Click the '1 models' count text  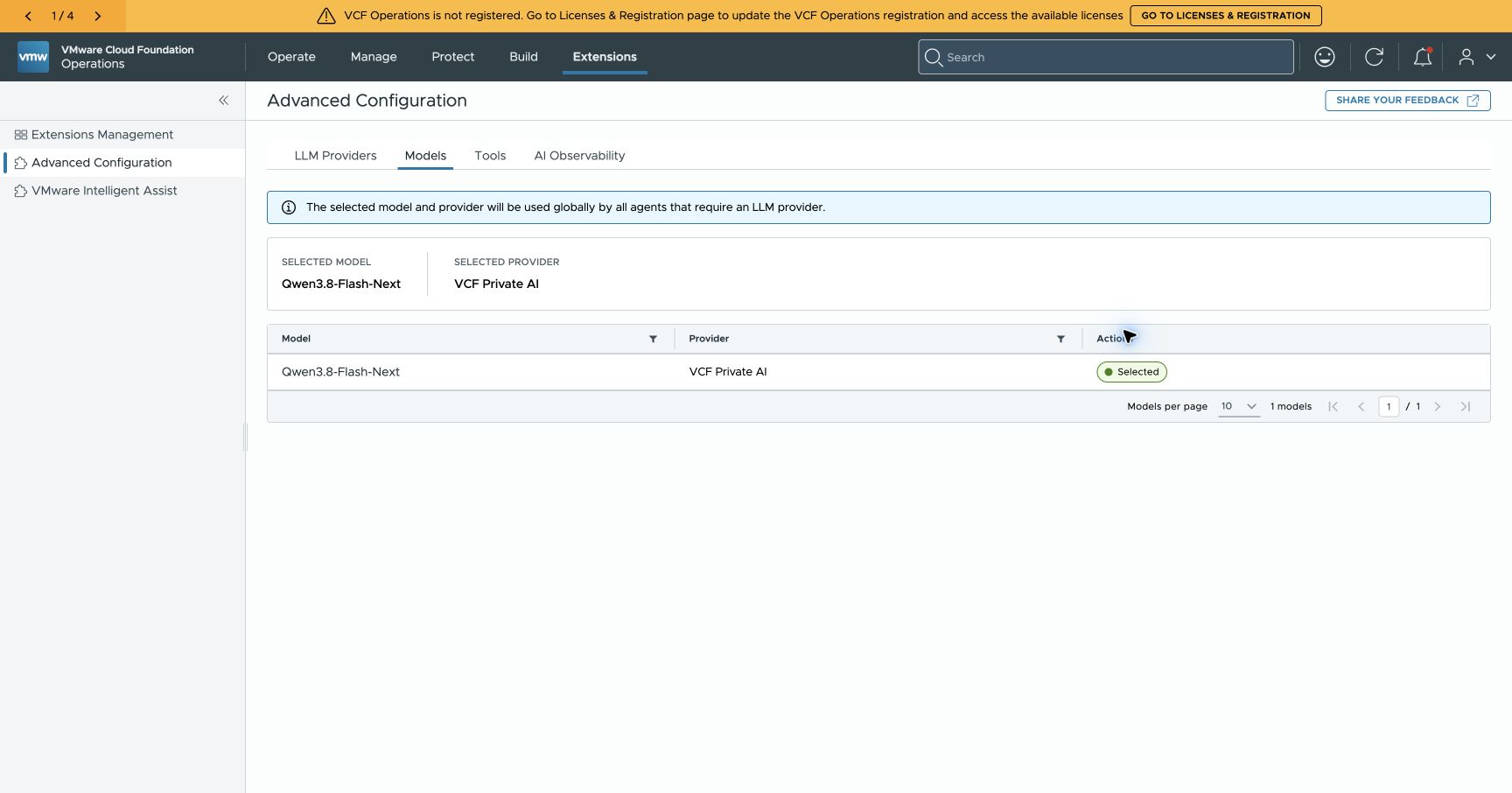[x=1291, y=406]
